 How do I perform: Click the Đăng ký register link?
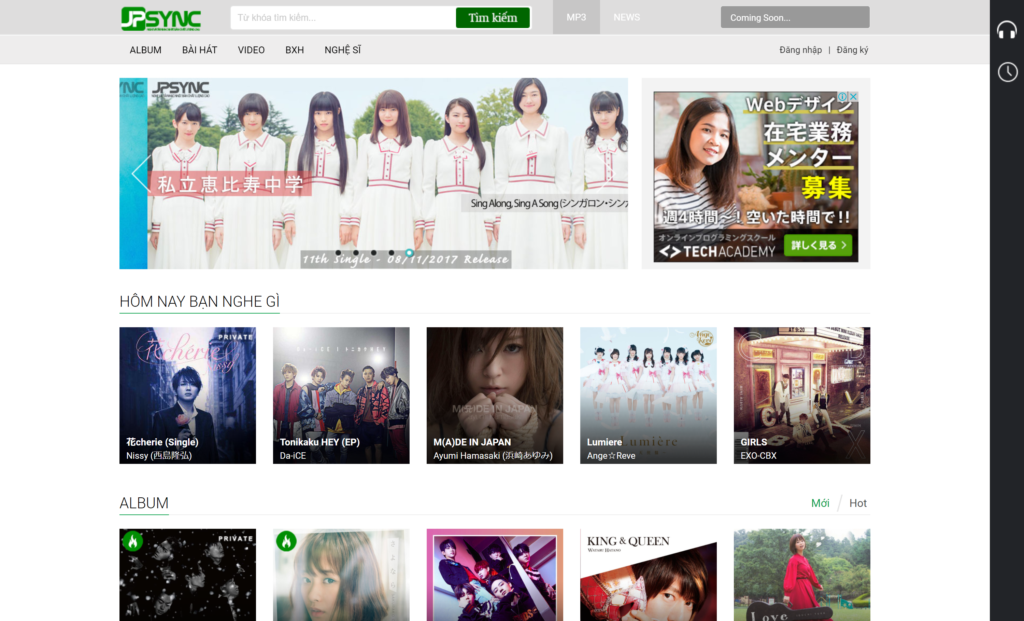pyautogui.click(x=852, y=50)
